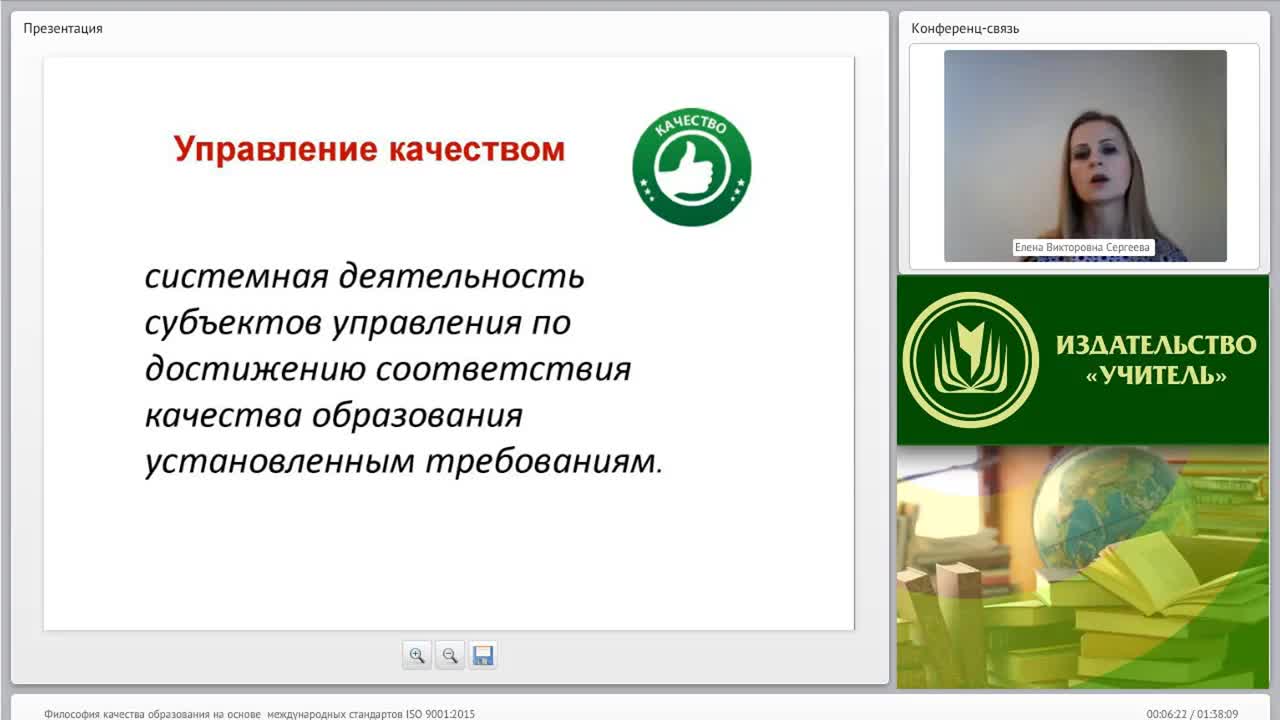Click the 'Издательство Учитель' banner

(1082, 360)
